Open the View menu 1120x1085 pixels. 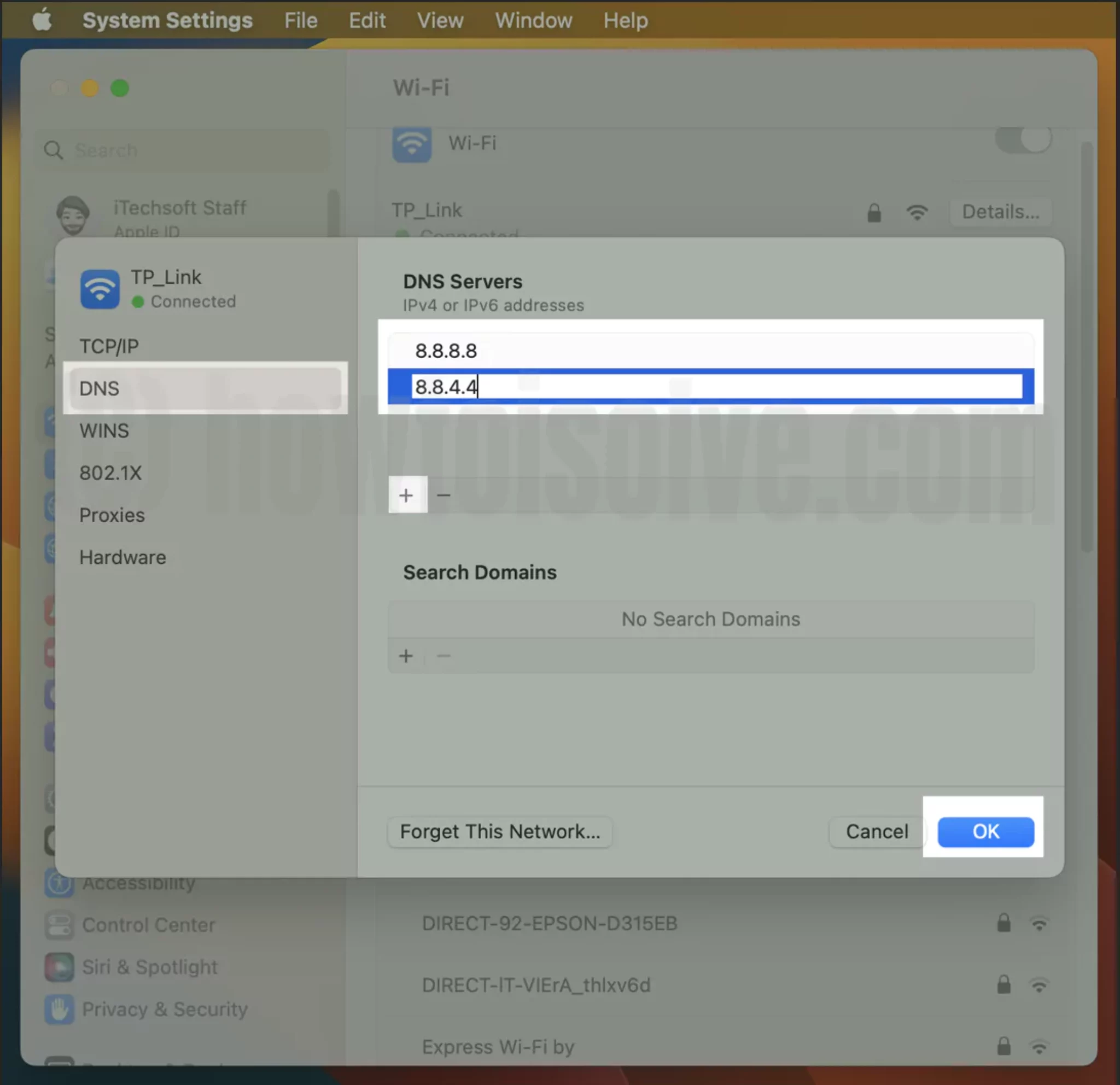pos(440,21)
